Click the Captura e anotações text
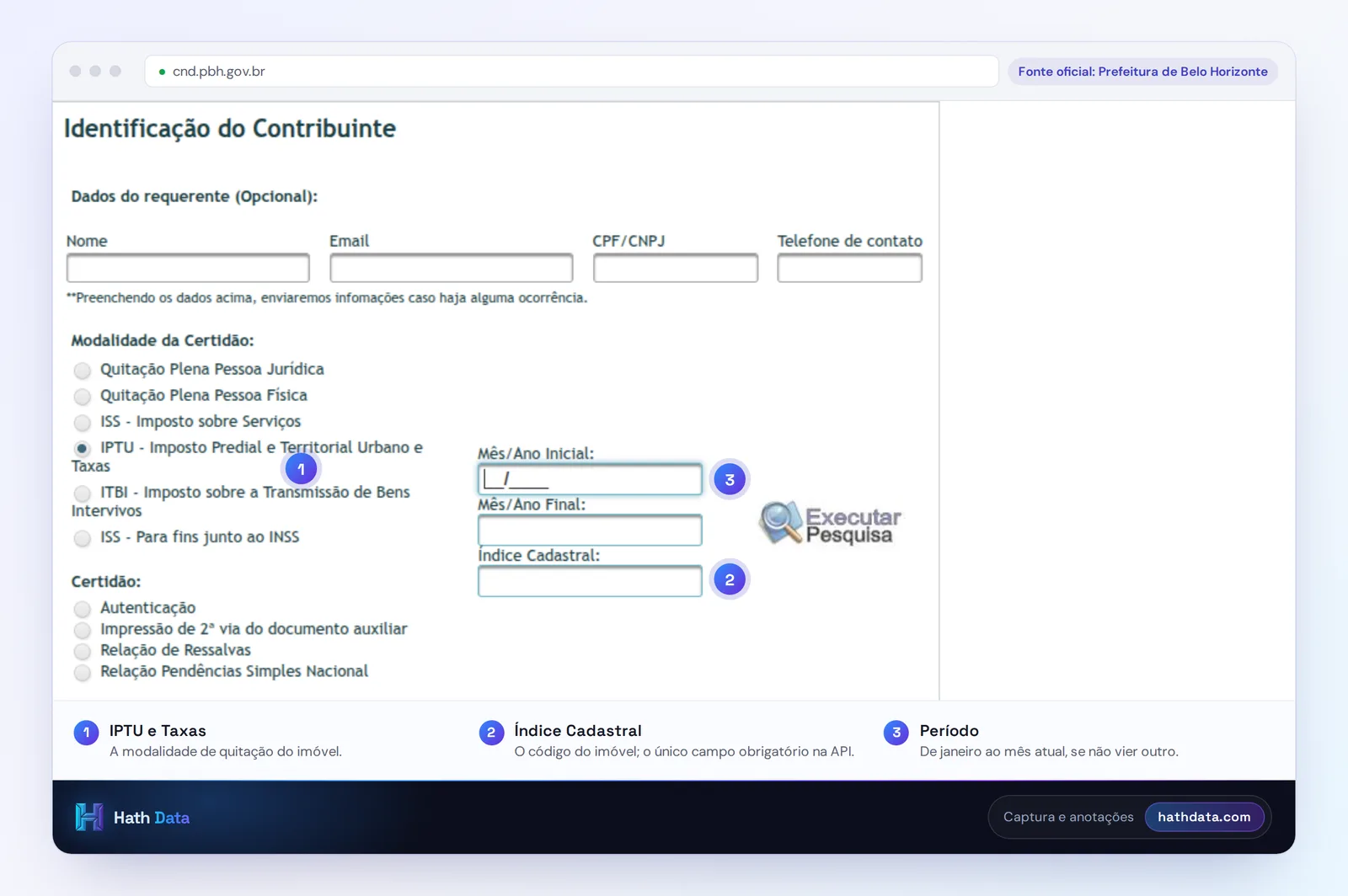The height and width of the screenshot is (896, 1348). coord(1068,817)
